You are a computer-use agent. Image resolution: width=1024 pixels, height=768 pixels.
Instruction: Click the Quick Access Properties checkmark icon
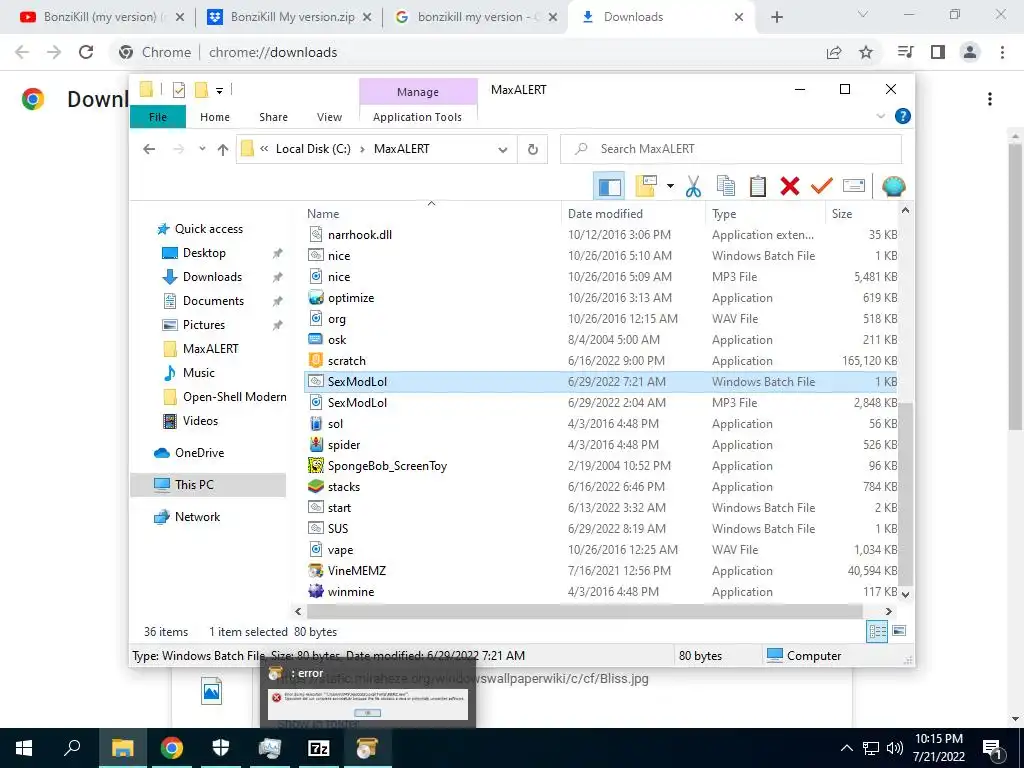click(x=179, y=90)
